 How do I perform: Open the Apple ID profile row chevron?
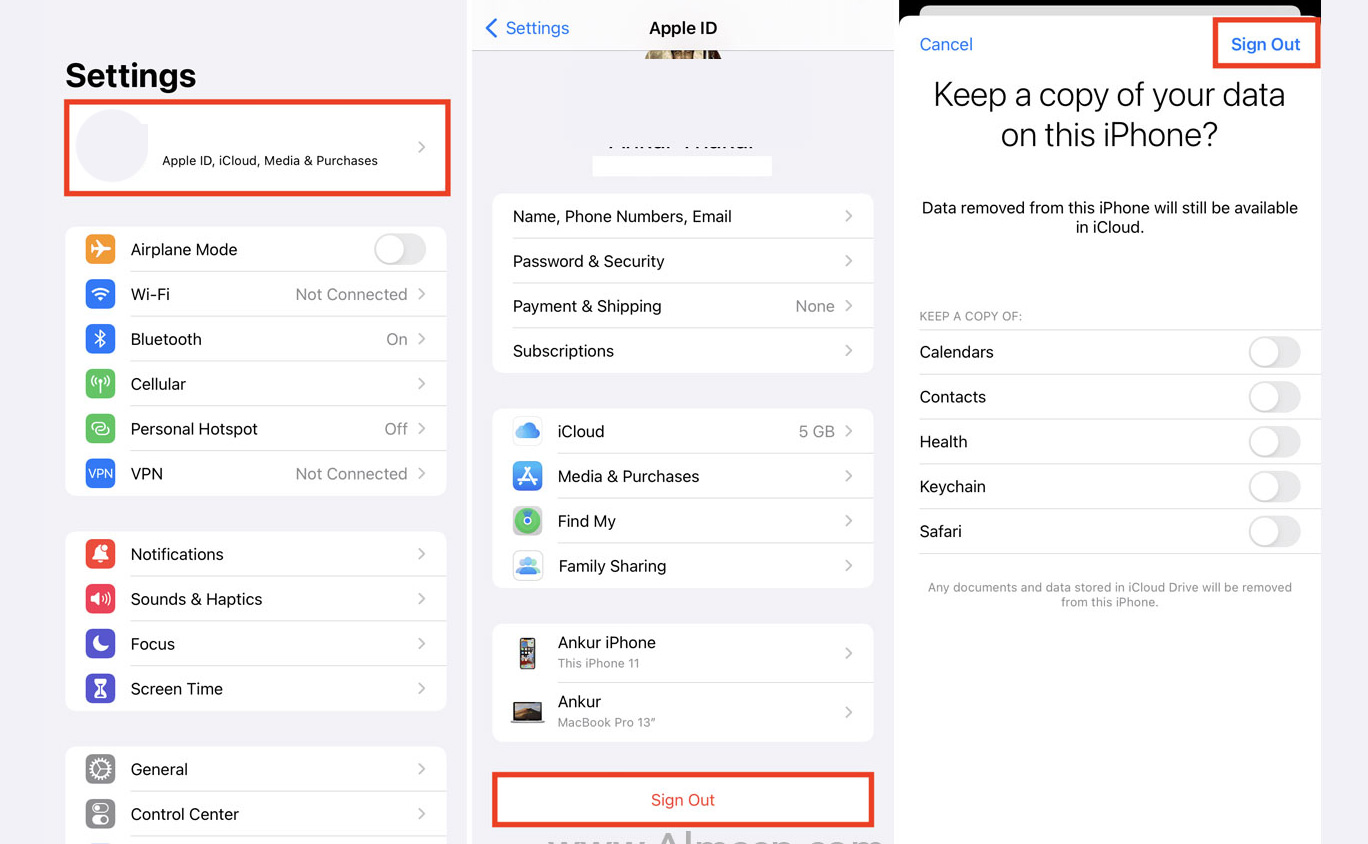(x=422, y=147)
